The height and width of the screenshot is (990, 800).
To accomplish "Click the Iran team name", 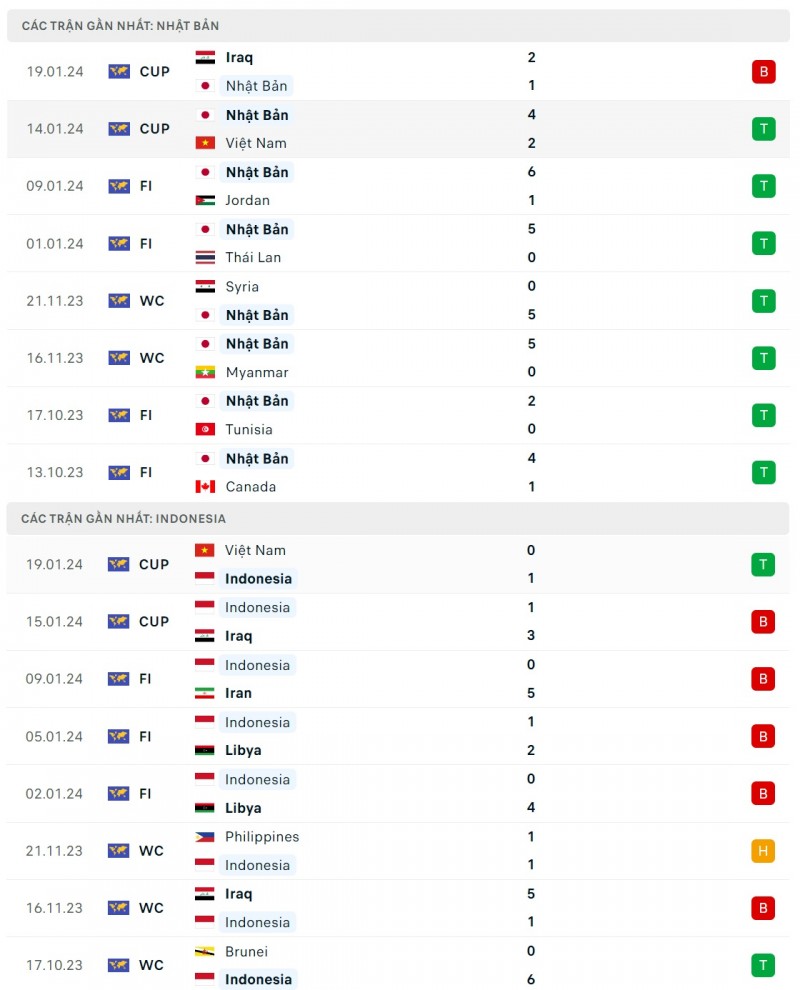I will pyautogui.click(x=238, y=693).
